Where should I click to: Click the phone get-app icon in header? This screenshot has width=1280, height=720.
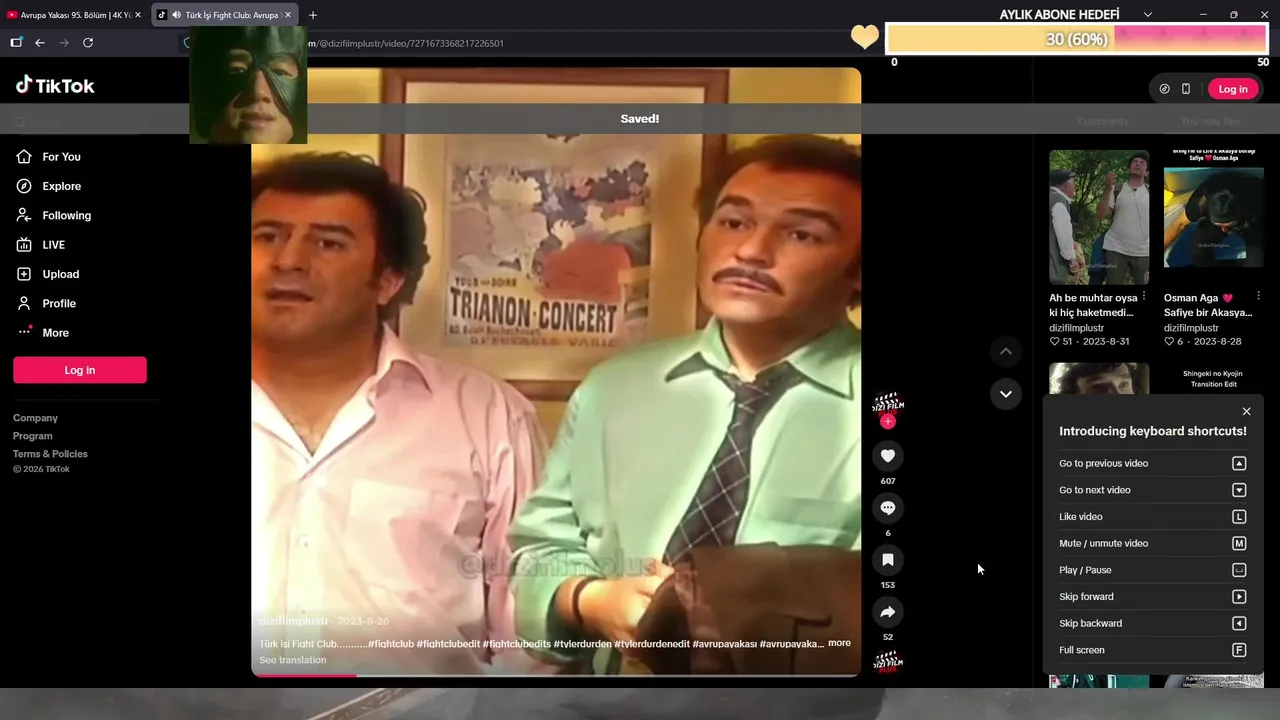1186,89
